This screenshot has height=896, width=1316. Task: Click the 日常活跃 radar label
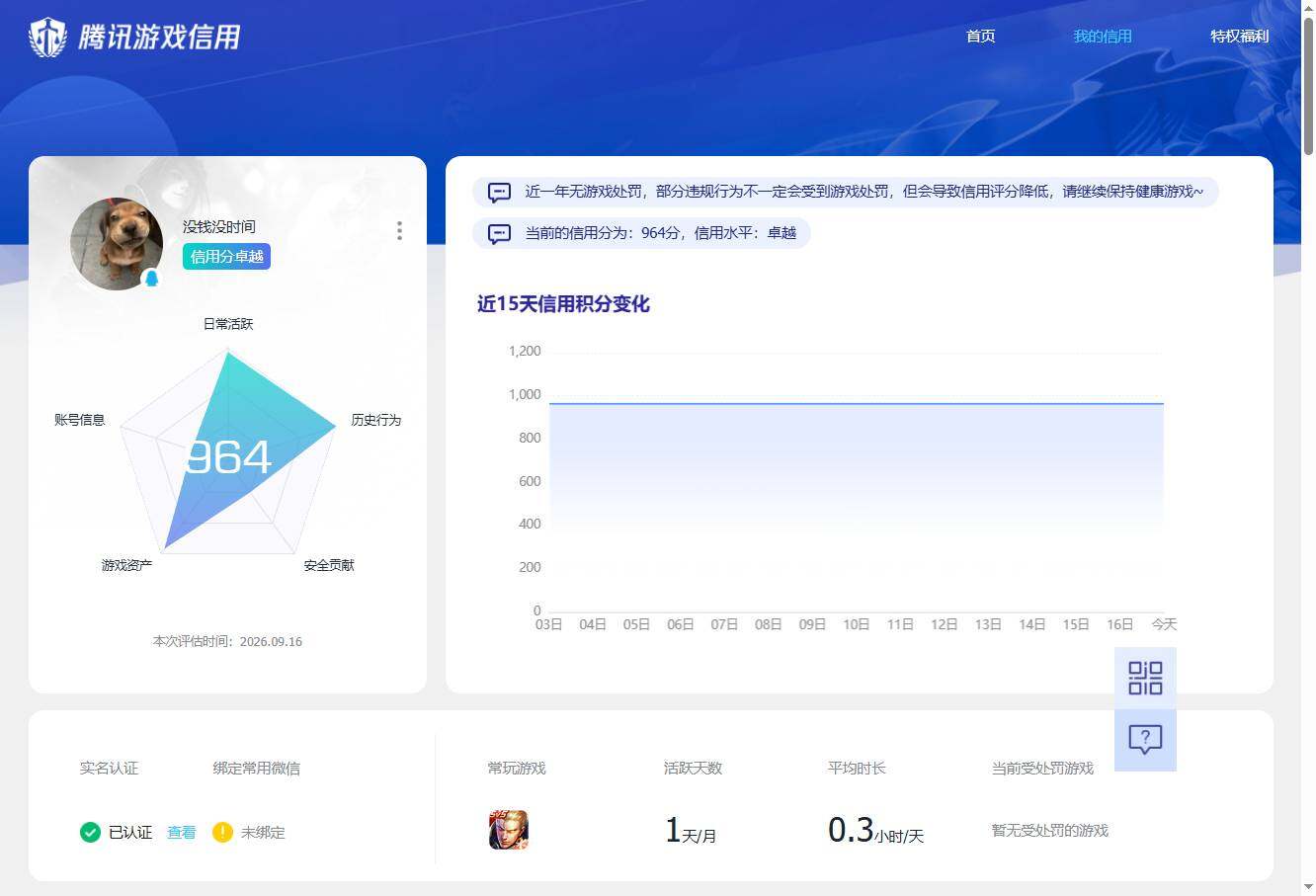click(x=228, y=324)
